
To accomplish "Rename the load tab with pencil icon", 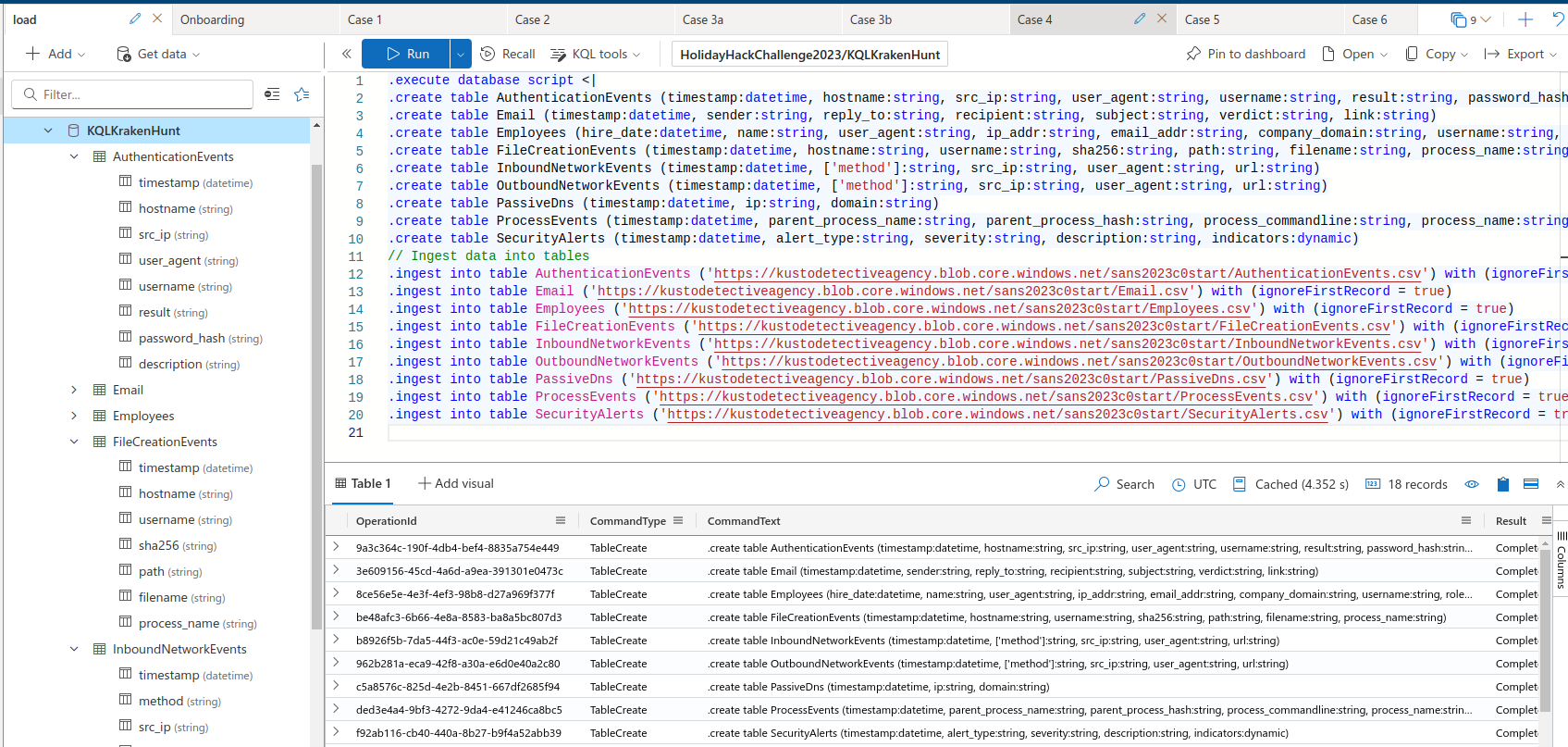I will [x=135, y=19].
